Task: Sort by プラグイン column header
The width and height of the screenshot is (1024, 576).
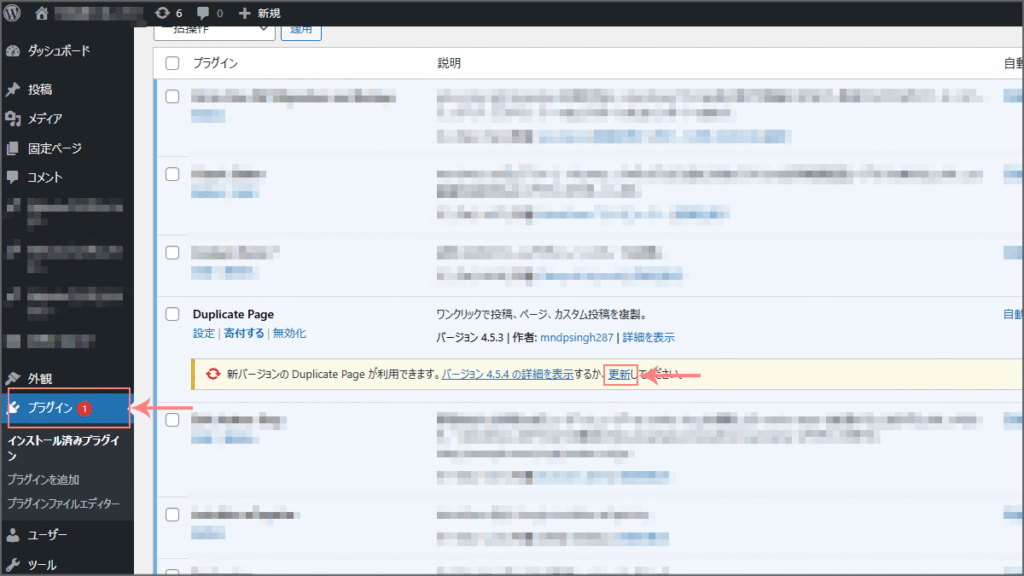Action: (x=215, y=63)
